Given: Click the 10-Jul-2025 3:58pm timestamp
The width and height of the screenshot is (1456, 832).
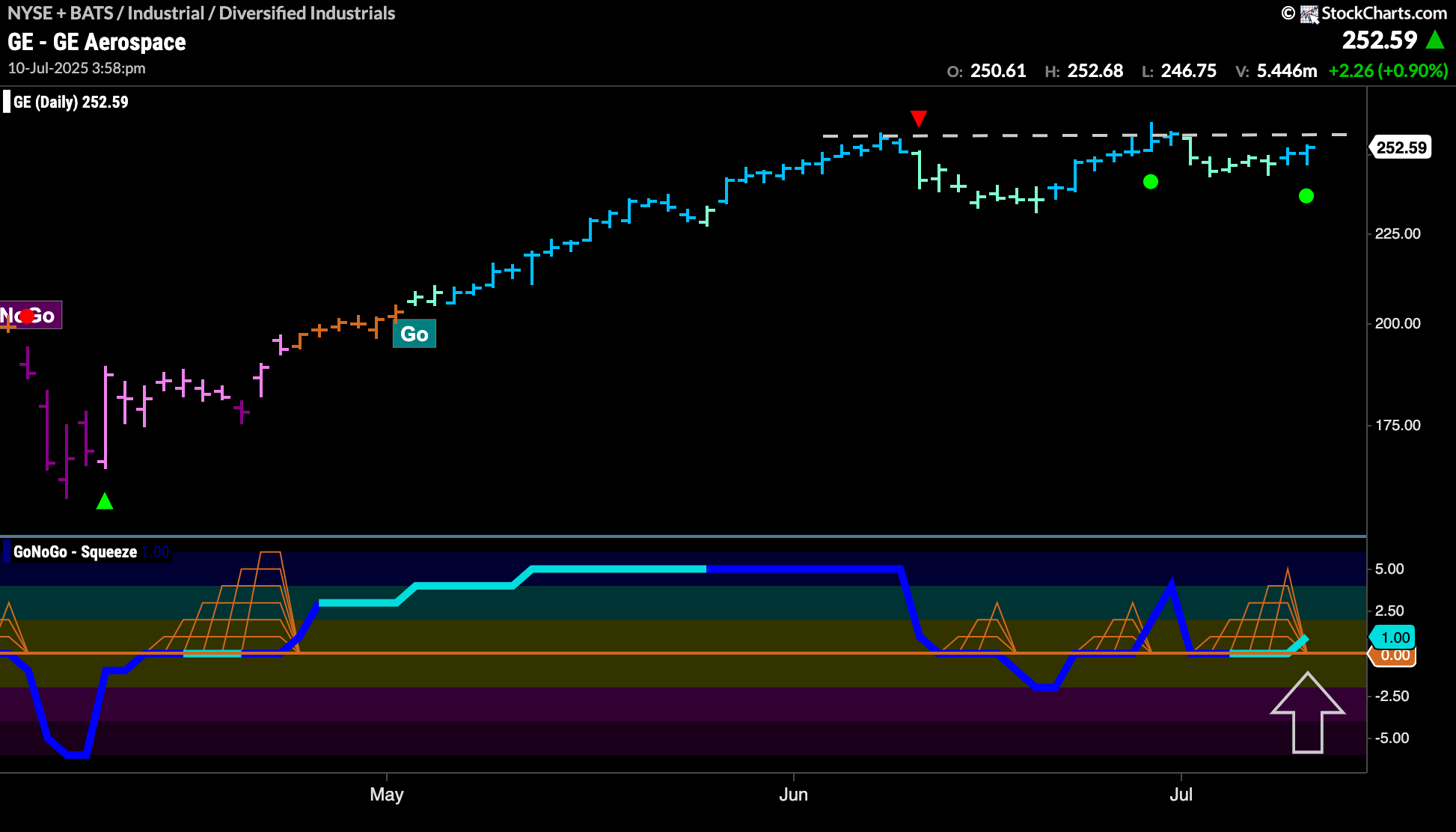Looking at the screenshot, I should pyautogui.click(x=76, y=68).
